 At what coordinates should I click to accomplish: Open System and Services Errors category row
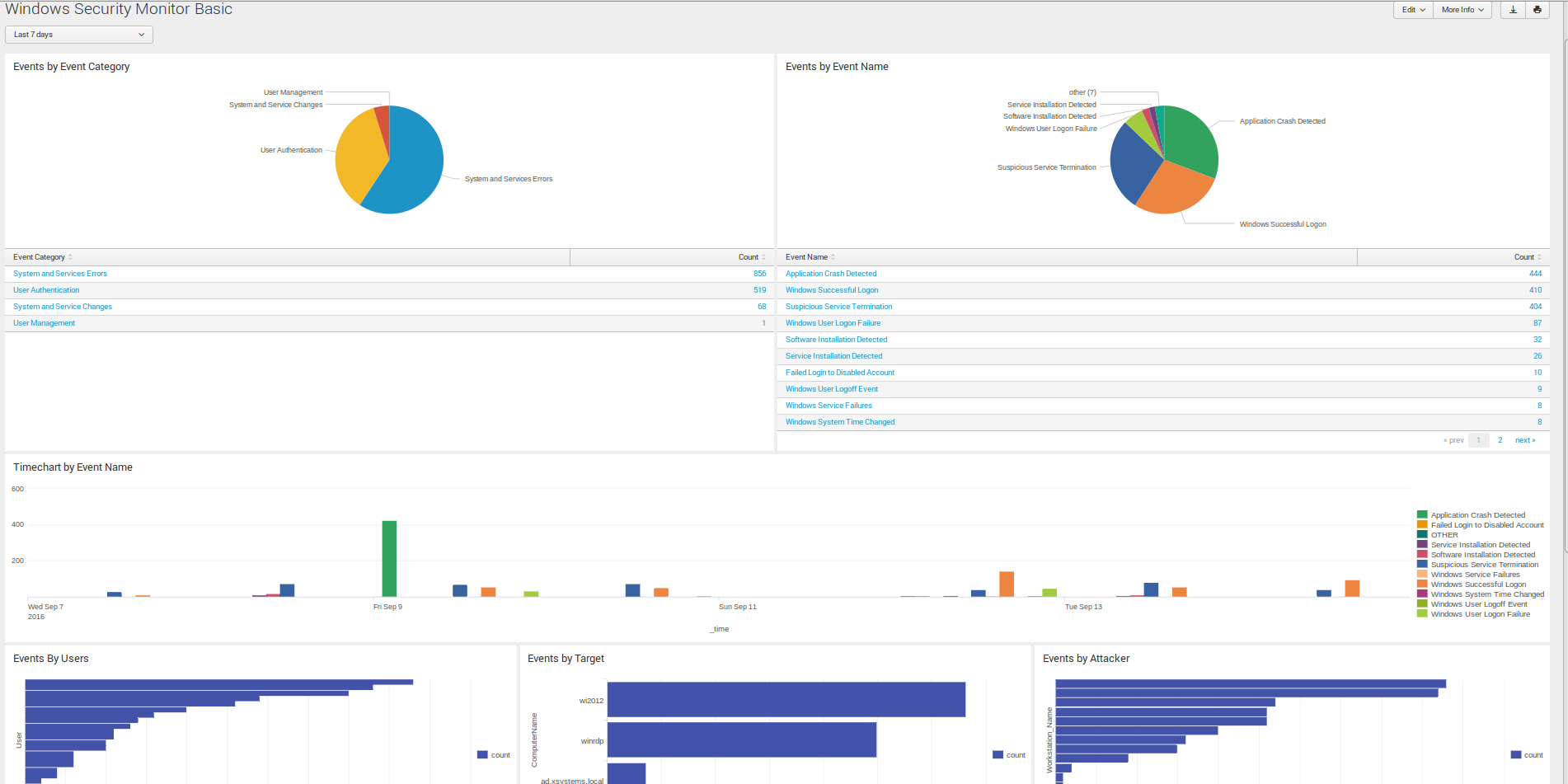coord(60,274)
